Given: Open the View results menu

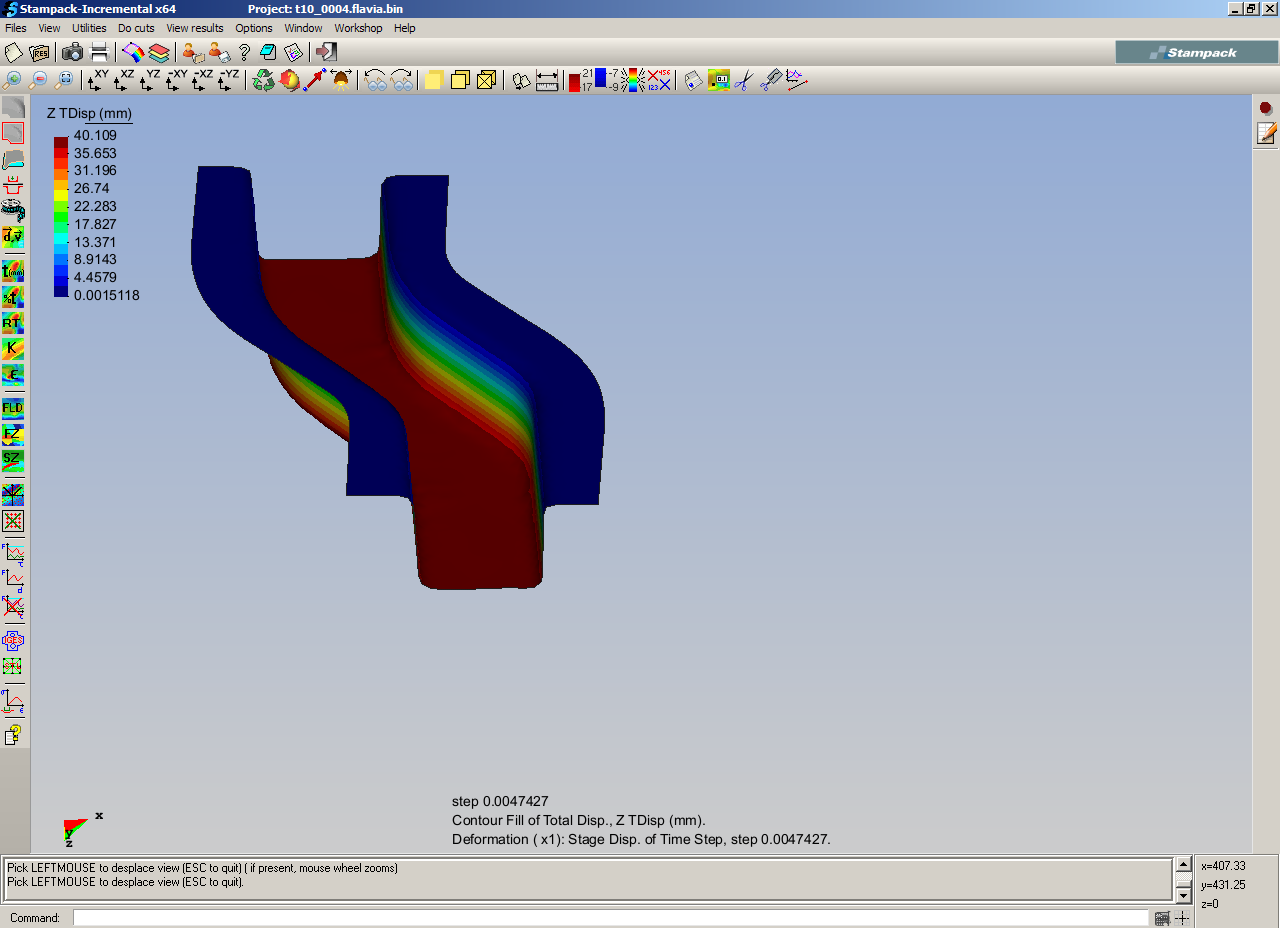Looking at the screenshot, I should 195,28.
